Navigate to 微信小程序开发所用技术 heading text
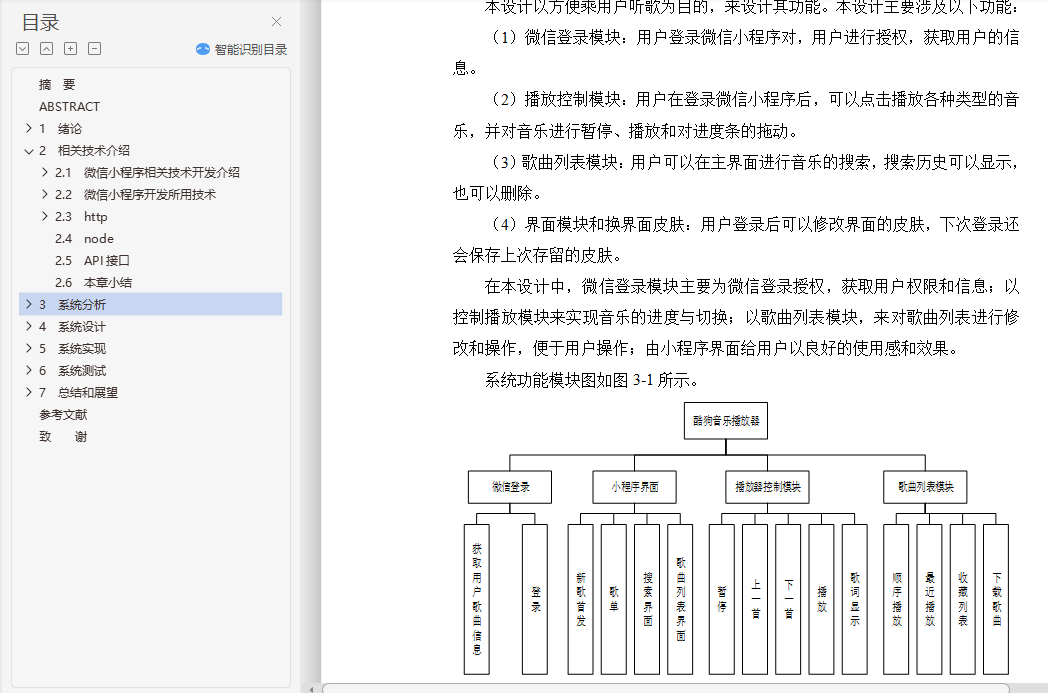This screenshot has height=693, width=1048. (x=150, y=194)
